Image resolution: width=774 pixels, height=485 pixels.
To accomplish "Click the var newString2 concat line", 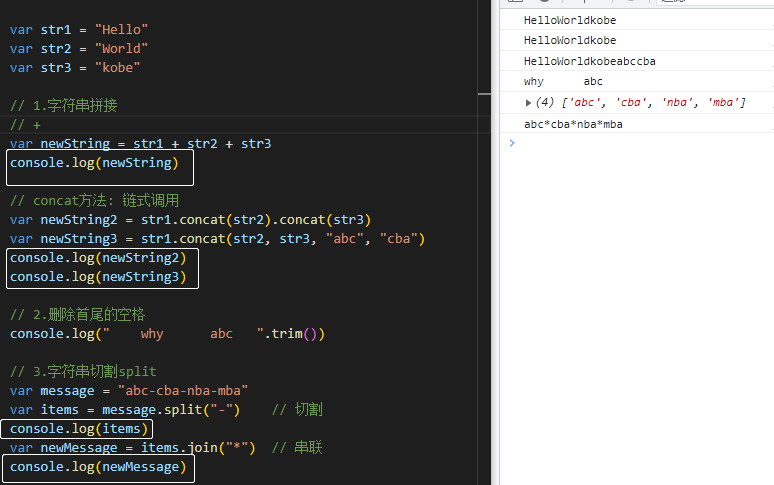I will [190, 220].
